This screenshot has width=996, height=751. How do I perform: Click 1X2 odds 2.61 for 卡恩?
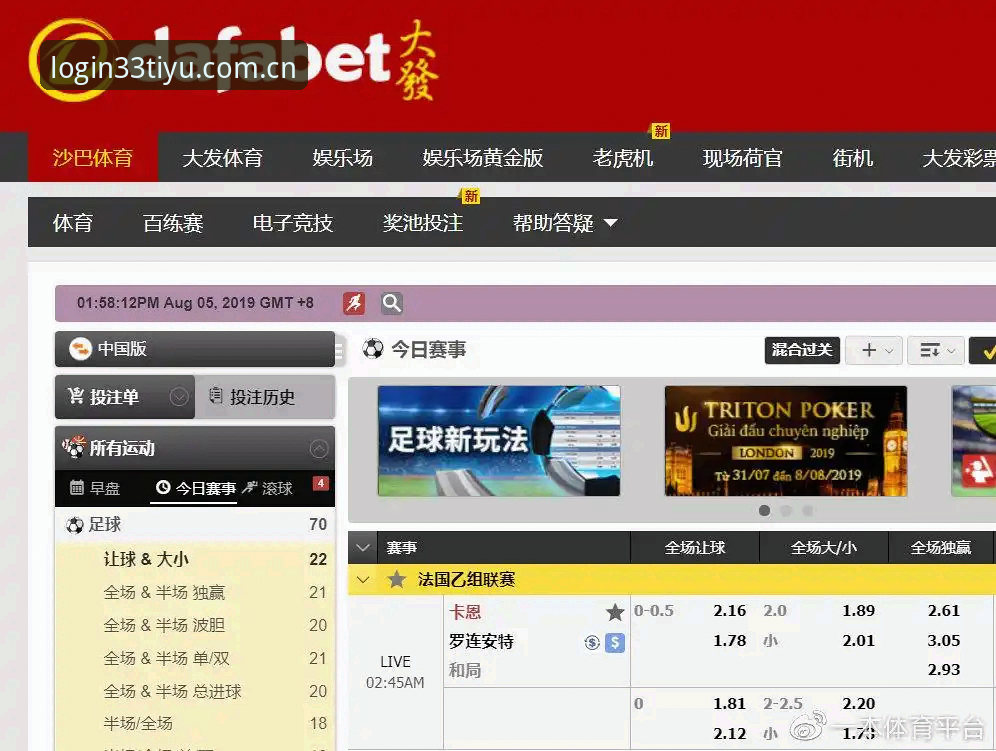(x=943, y=611)
